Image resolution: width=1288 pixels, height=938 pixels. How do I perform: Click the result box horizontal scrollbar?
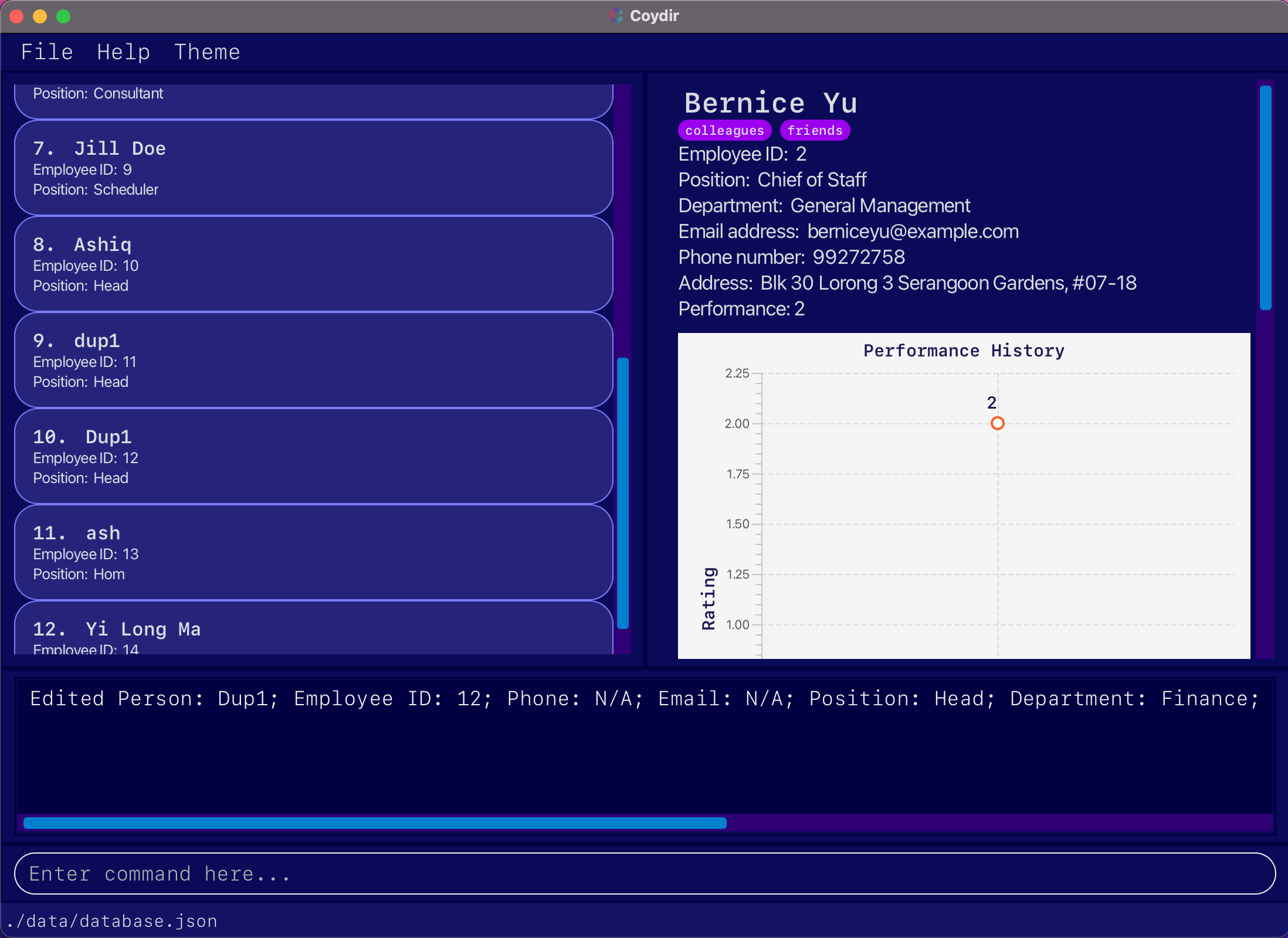click(x=374, y=823)
